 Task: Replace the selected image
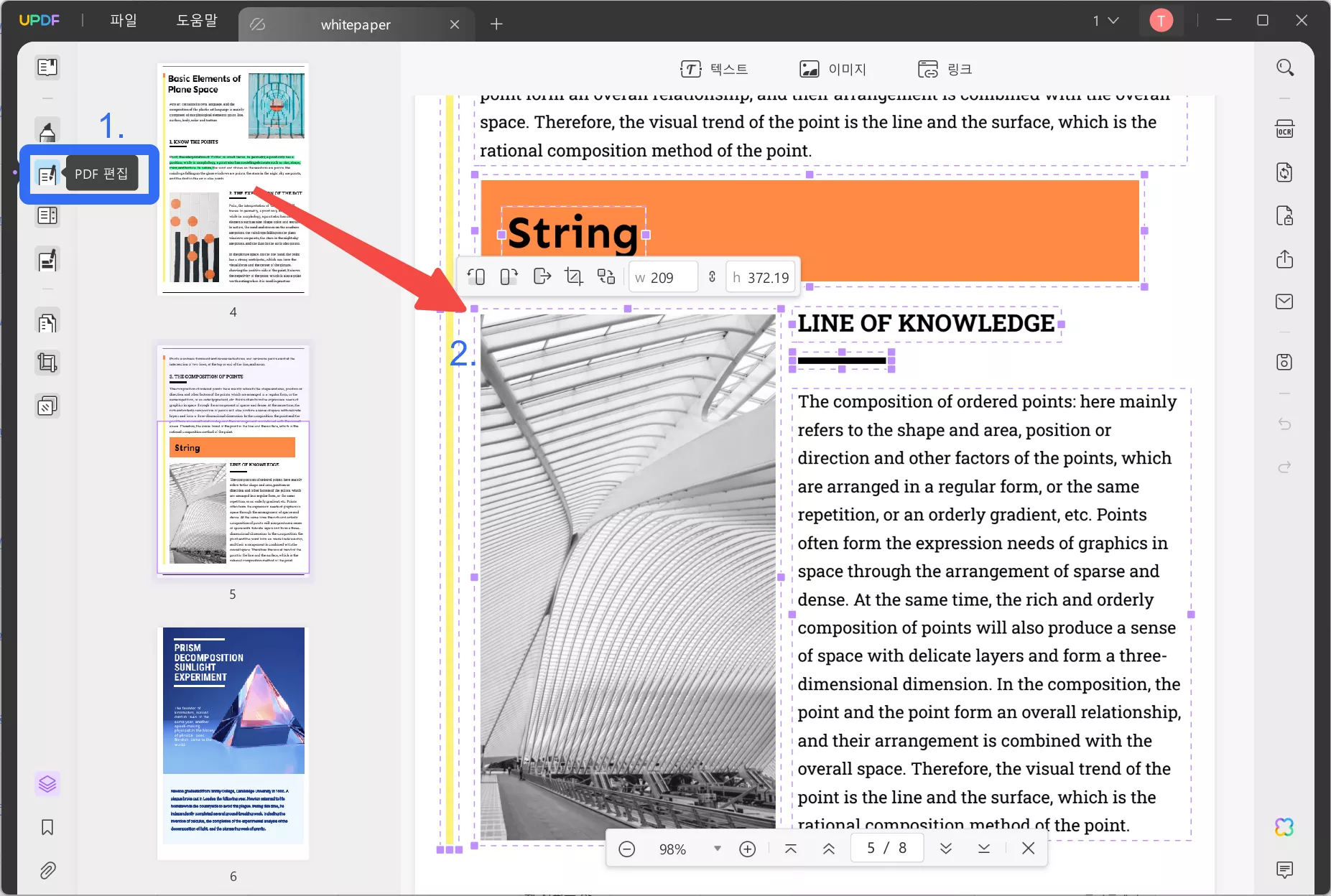(606, 277)
